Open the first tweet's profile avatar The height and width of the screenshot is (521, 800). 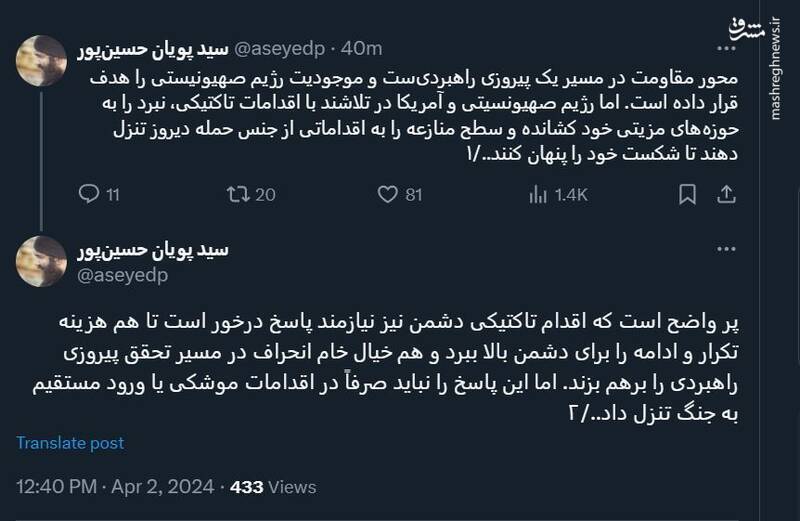click(42, 60)
